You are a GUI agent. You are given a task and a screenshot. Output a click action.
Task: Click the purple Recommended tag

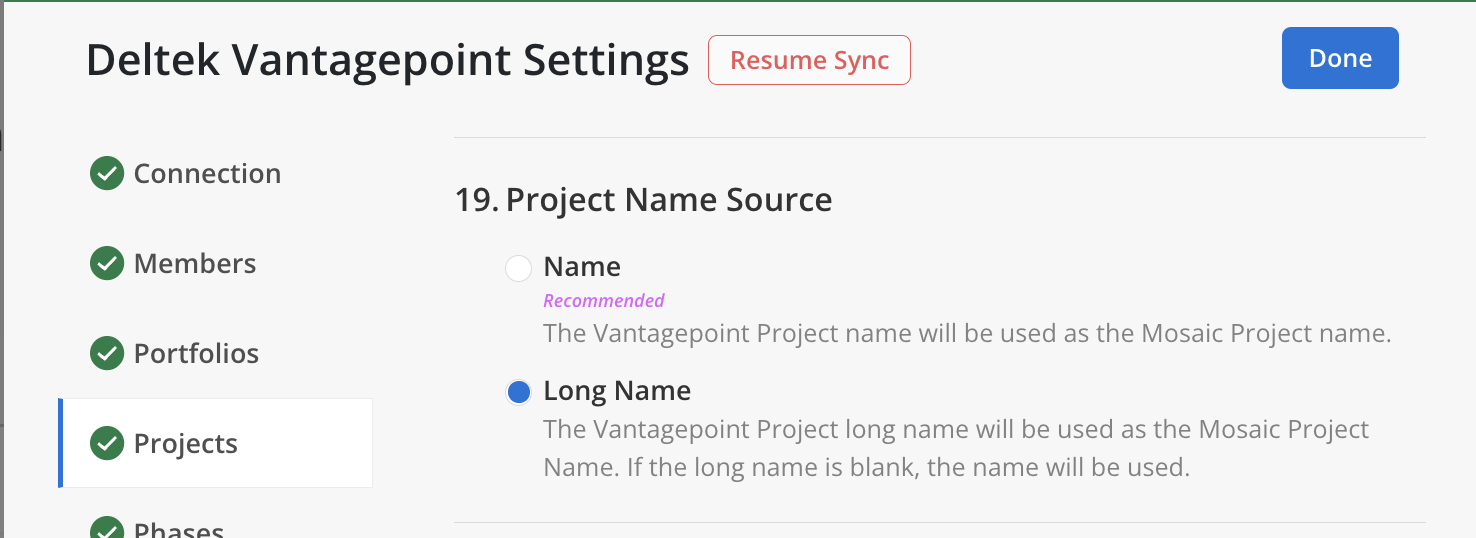click(x=604, y=301)
